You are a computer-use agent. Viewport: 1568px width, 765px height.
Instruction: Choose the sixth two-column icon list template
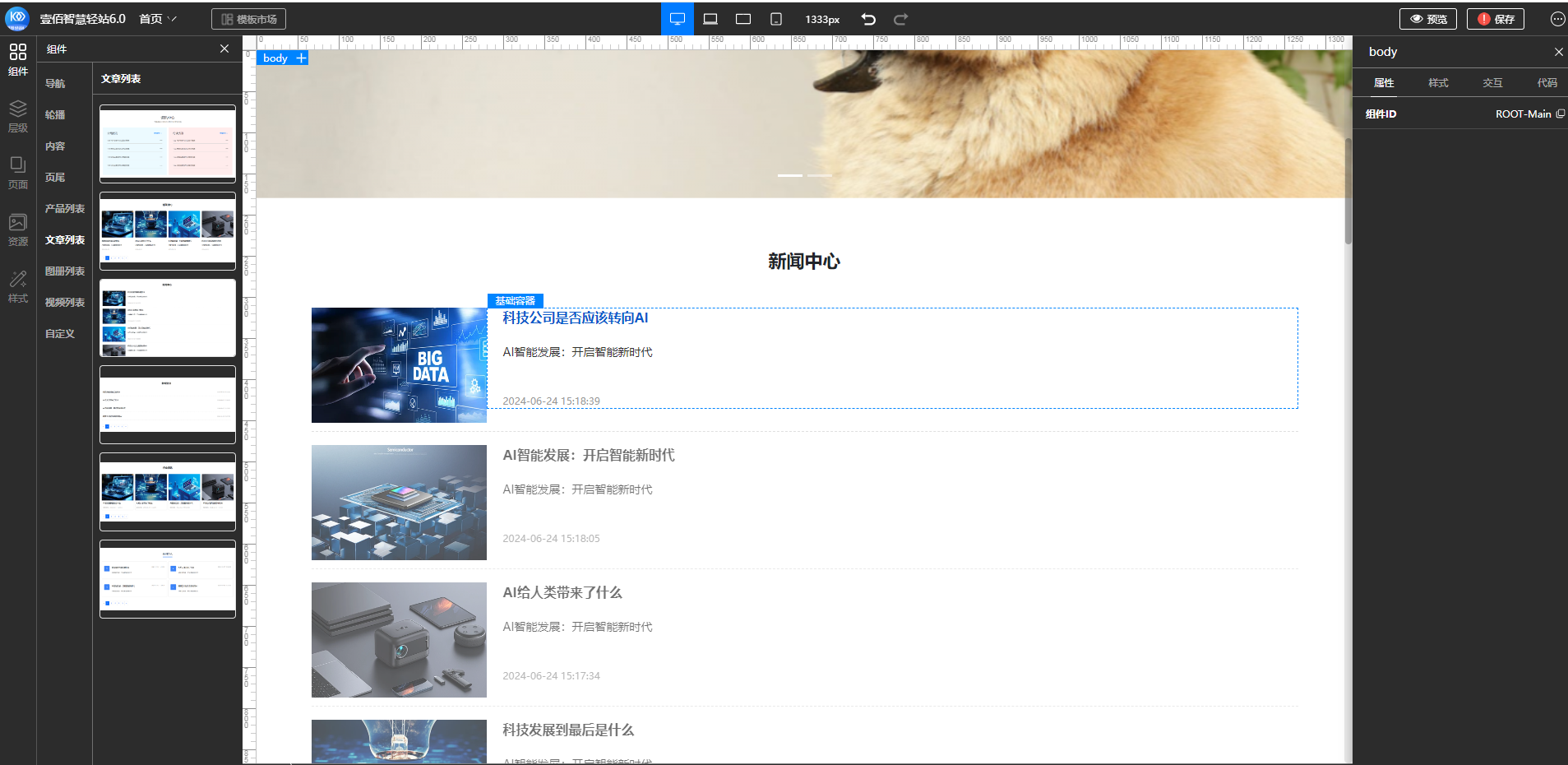point(168,579)
